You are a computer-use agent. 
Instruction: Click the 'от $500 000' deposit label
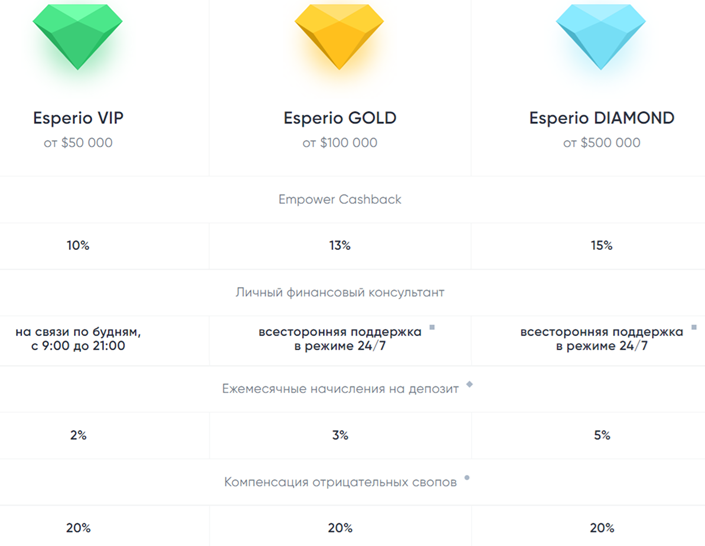click(x=602, y=143)
